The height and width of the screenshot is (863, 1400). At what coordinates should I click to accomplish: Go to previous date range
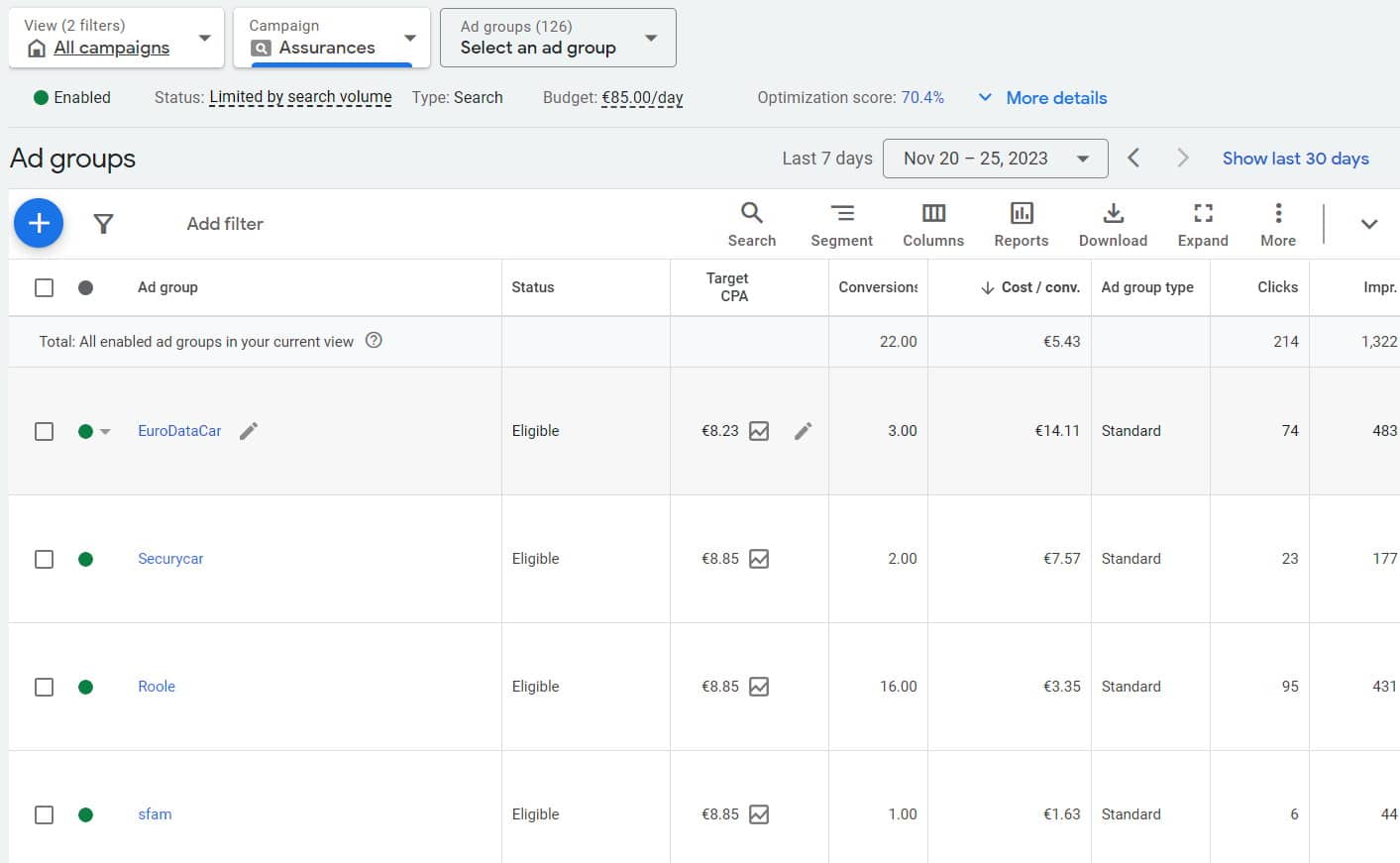(1134, 158)
